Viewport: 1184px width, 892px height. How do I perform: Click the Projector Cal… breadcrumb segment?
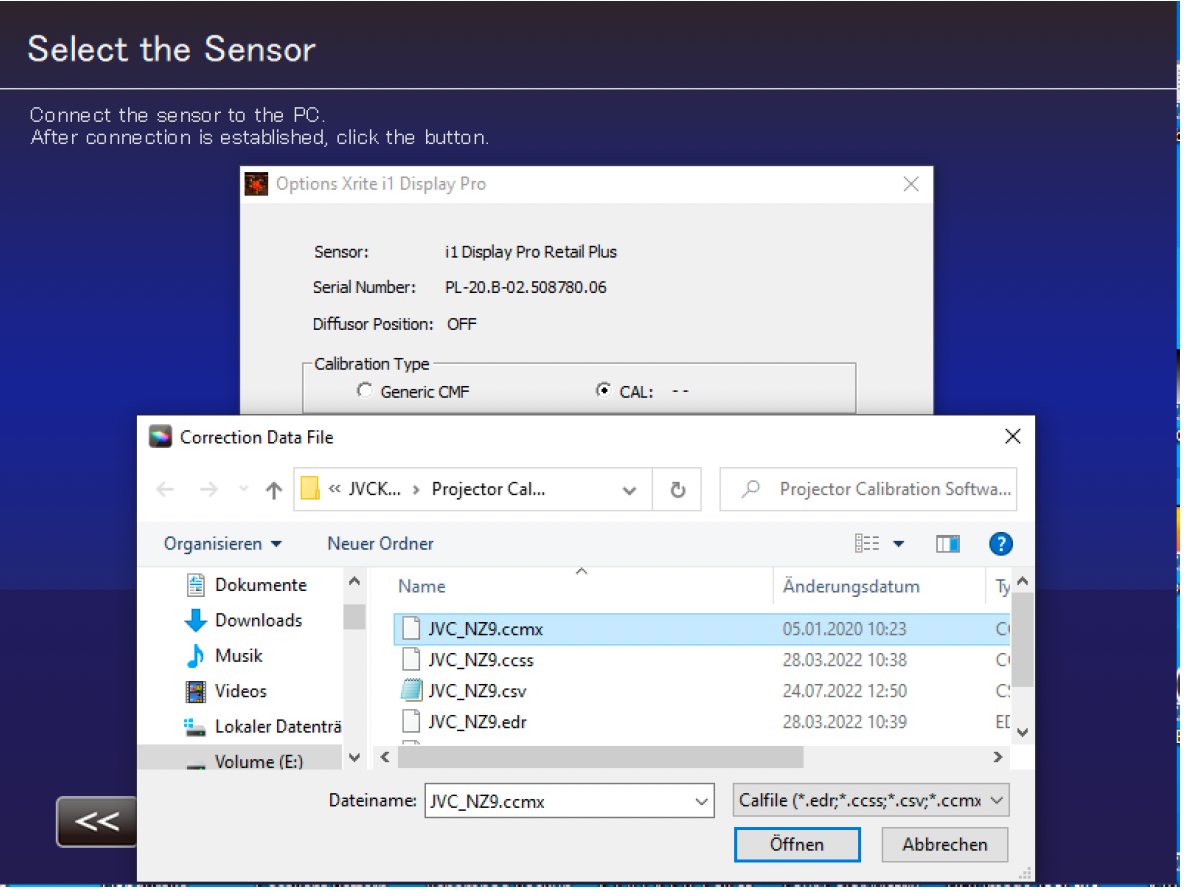[488, 489]
